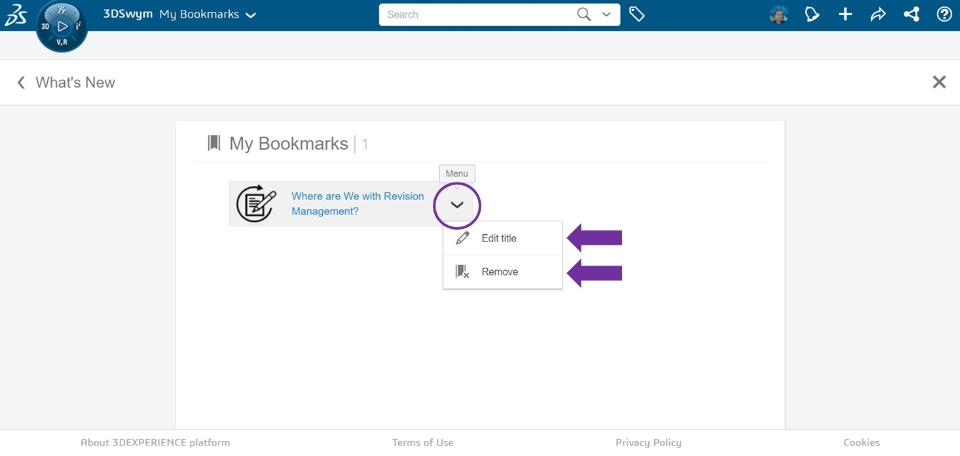The height and width of the screenshot is (456, 960).
Task: Click the share arrow icon
Action: (x=878, y=15)
